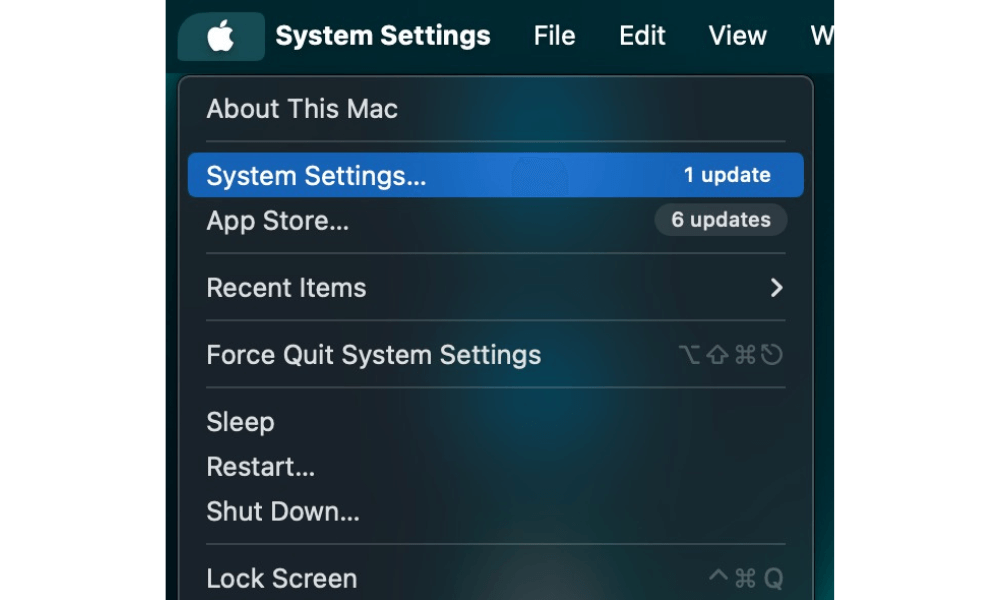The width and height of the screenshot is (1000, 600).
Task: Click the Force Quit keyboard shortcut glyphs
Action: click(731, 355)
